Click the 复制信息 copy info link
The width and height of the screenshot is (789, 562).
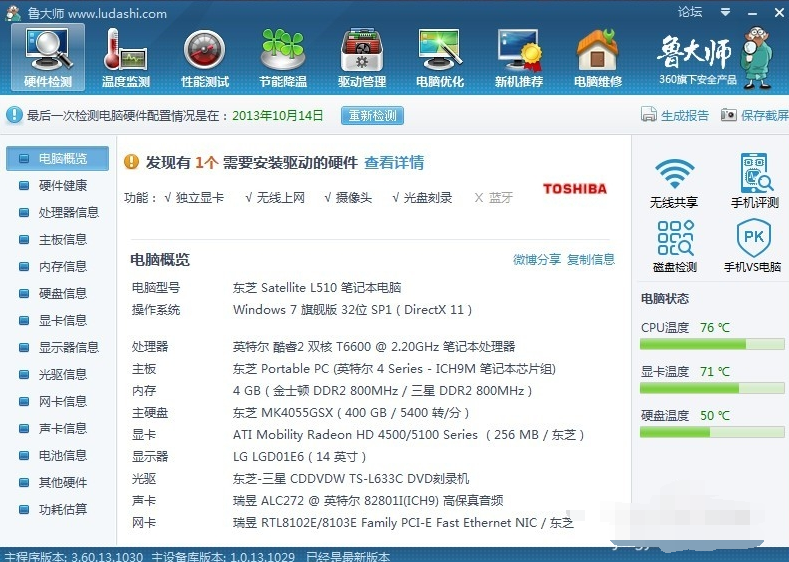coord(591,259)
